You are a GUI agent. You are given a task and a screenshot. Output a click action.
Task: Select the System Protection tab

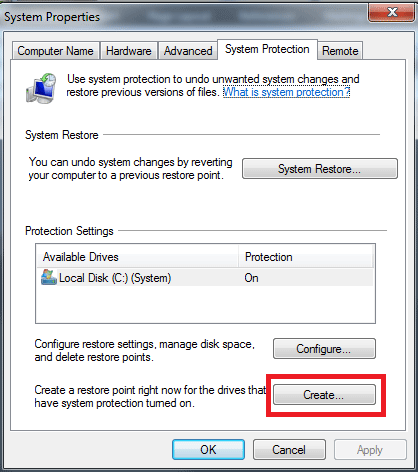point(267,49)
